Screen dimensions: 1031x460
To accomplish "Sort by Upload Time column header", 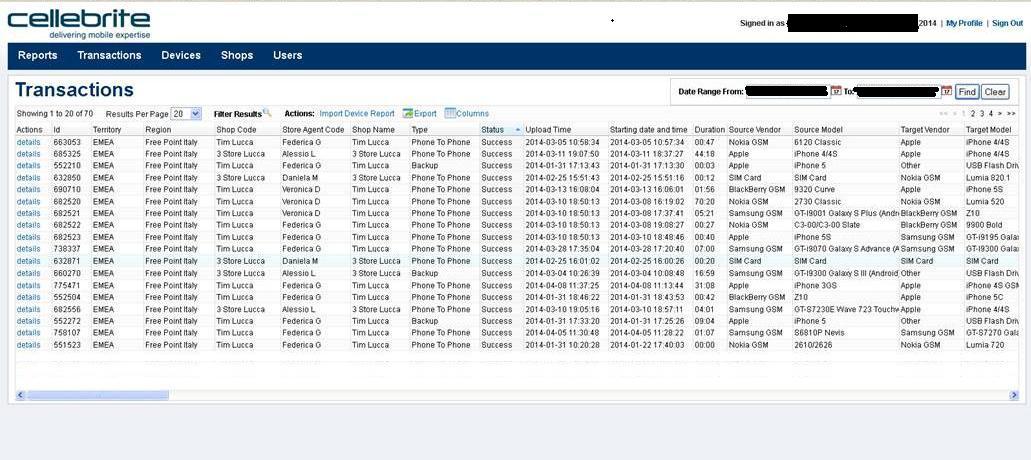I will (548, 130).
